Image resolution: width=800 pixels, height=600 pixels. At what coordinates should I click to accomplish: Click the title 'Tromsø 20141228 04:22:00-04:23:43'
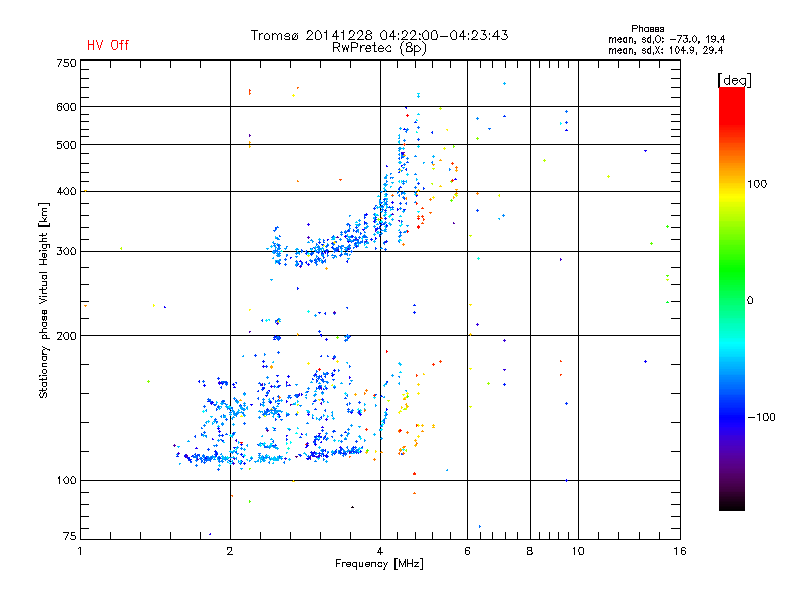[380, 35]
